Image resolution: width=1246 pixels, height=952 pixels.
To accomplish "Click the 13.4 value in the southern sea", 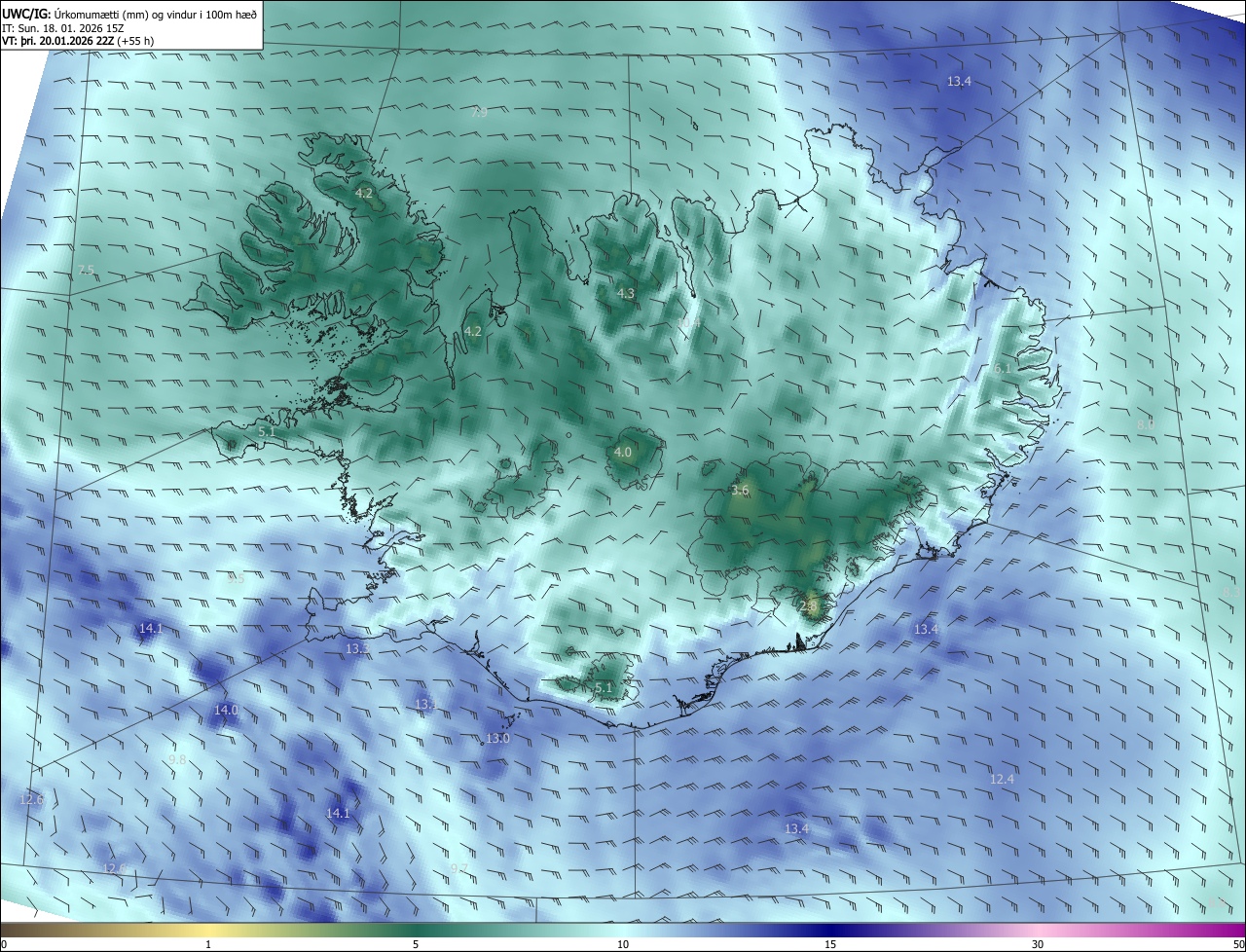I will [x=796, y=828].
